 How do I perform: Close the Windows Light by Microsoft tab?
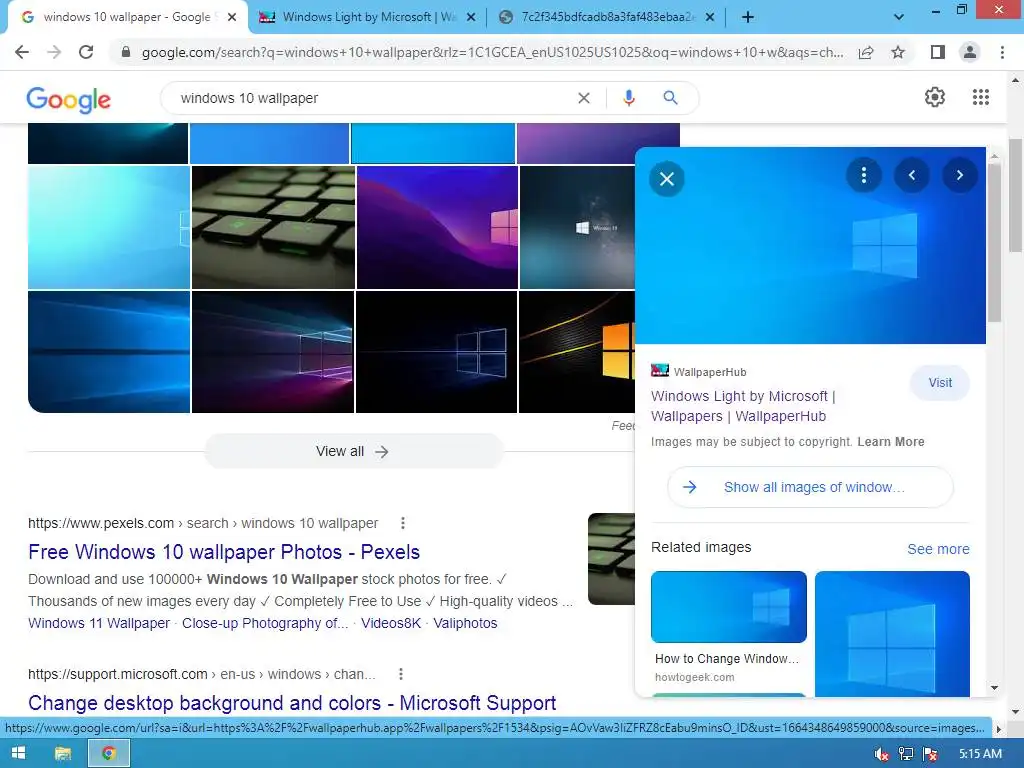click(x=471, y=17)
